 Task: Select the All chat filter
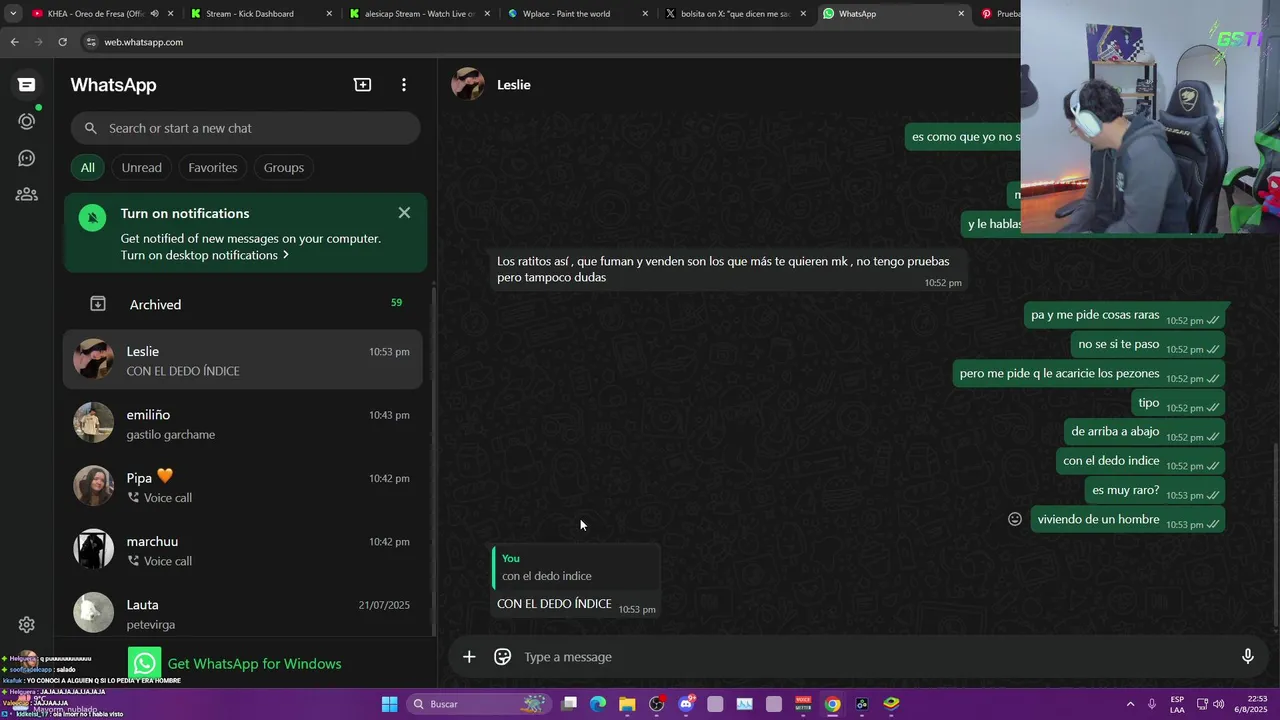click(88, 167)
